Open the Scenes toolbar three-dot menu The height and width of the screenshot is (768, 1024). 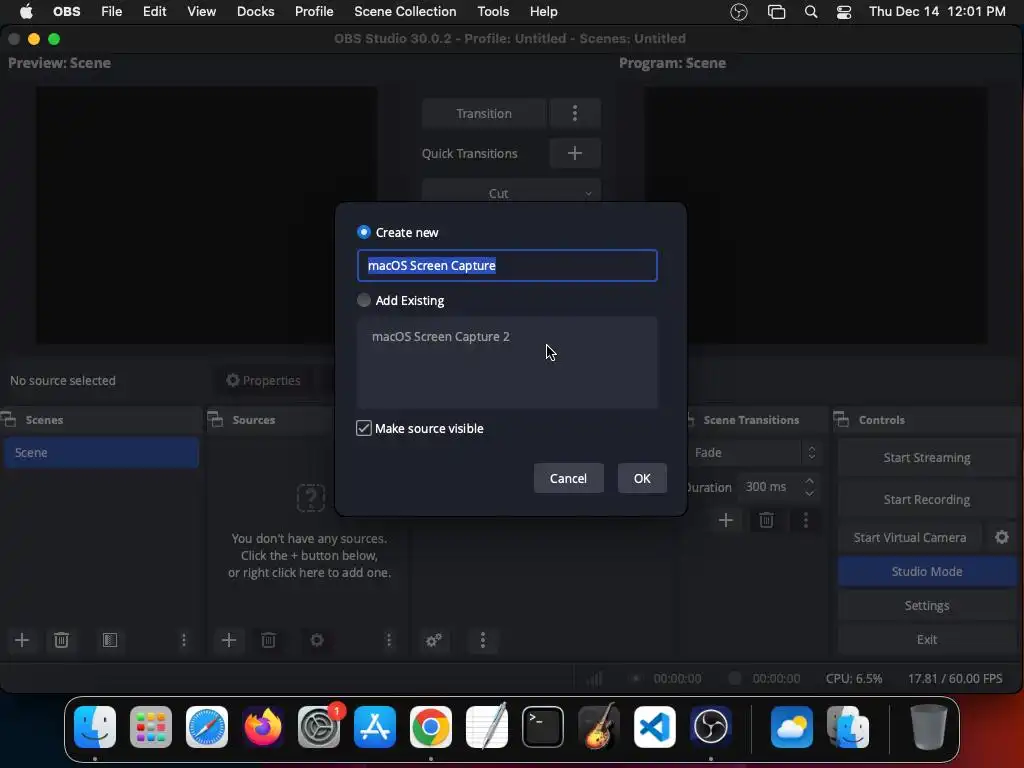(x=184, y=640)
